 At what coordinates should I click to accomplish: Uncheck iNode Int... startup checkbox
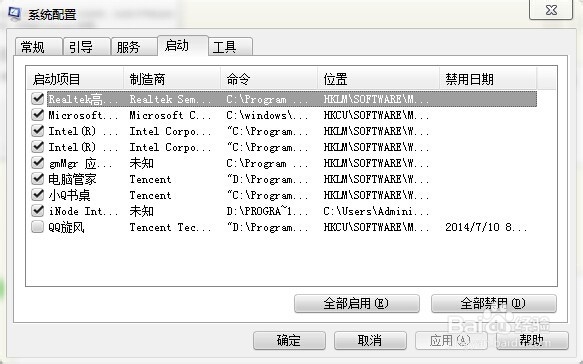coord(38,210)
